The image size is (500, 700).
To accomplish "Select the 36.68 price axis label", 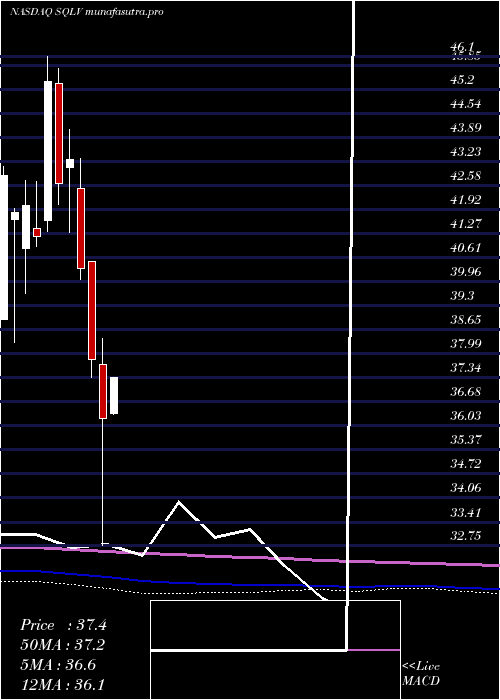I will click(x=466, y=392).
